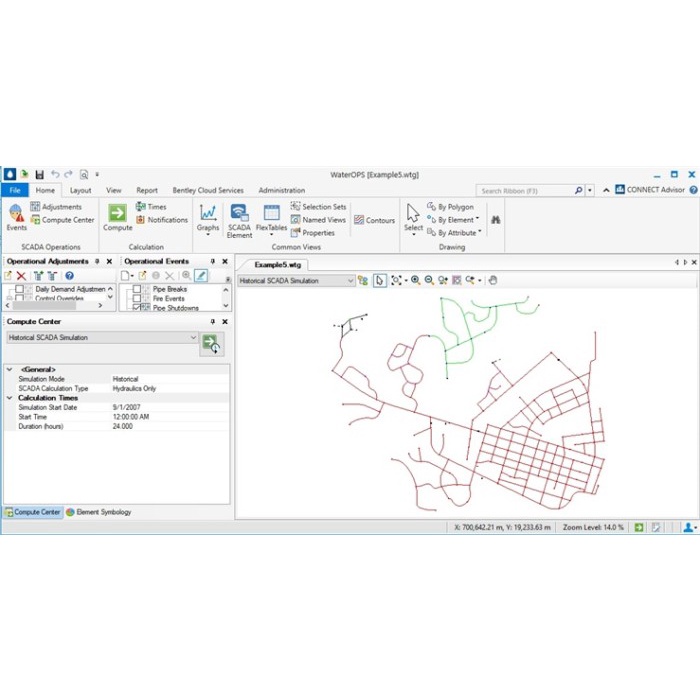Open the drawing toolbar scenario dropdown

point(296,281)
